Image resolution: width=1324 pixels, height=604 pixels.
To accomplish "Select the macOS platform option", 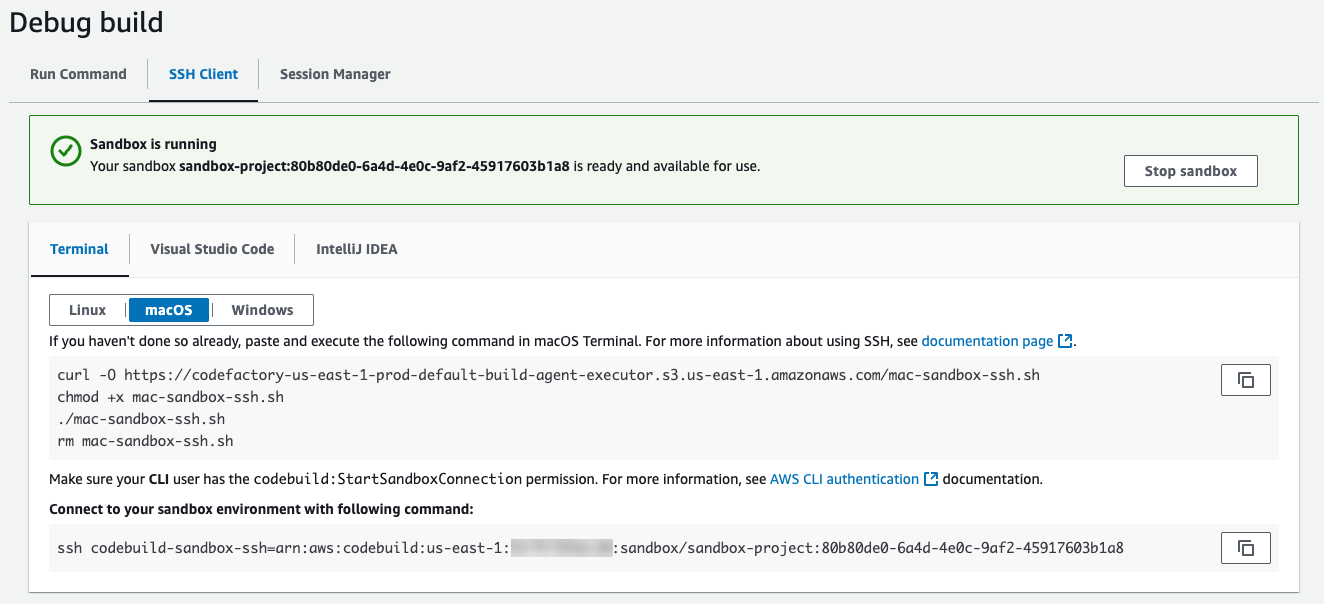I will point(169,309).
